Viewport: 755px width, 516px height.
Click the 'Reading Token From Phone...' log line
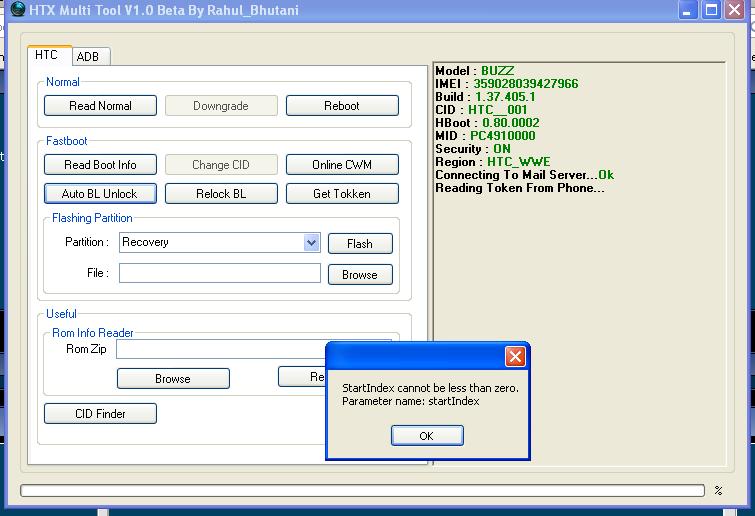click(x=520, y=188)
